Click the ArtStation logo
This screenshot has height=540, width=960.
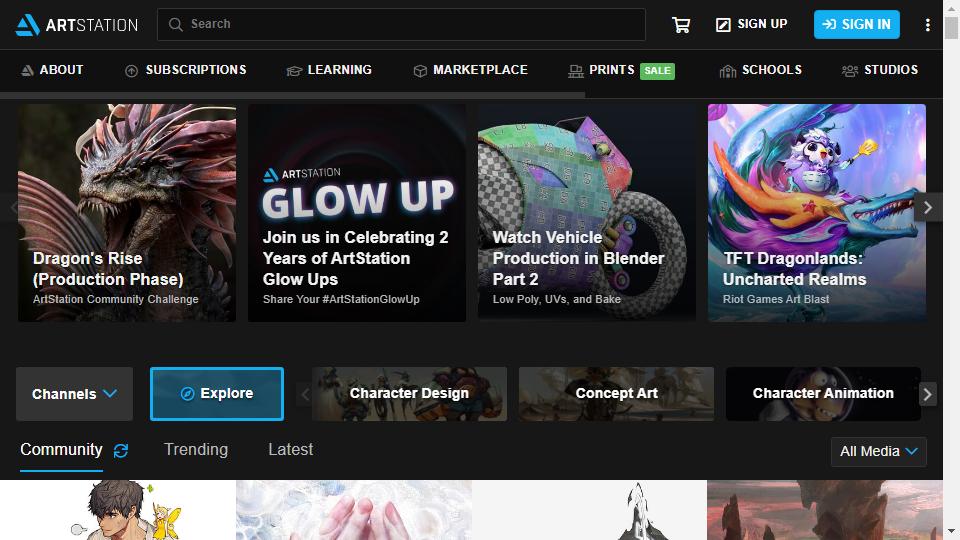point(77,24)
